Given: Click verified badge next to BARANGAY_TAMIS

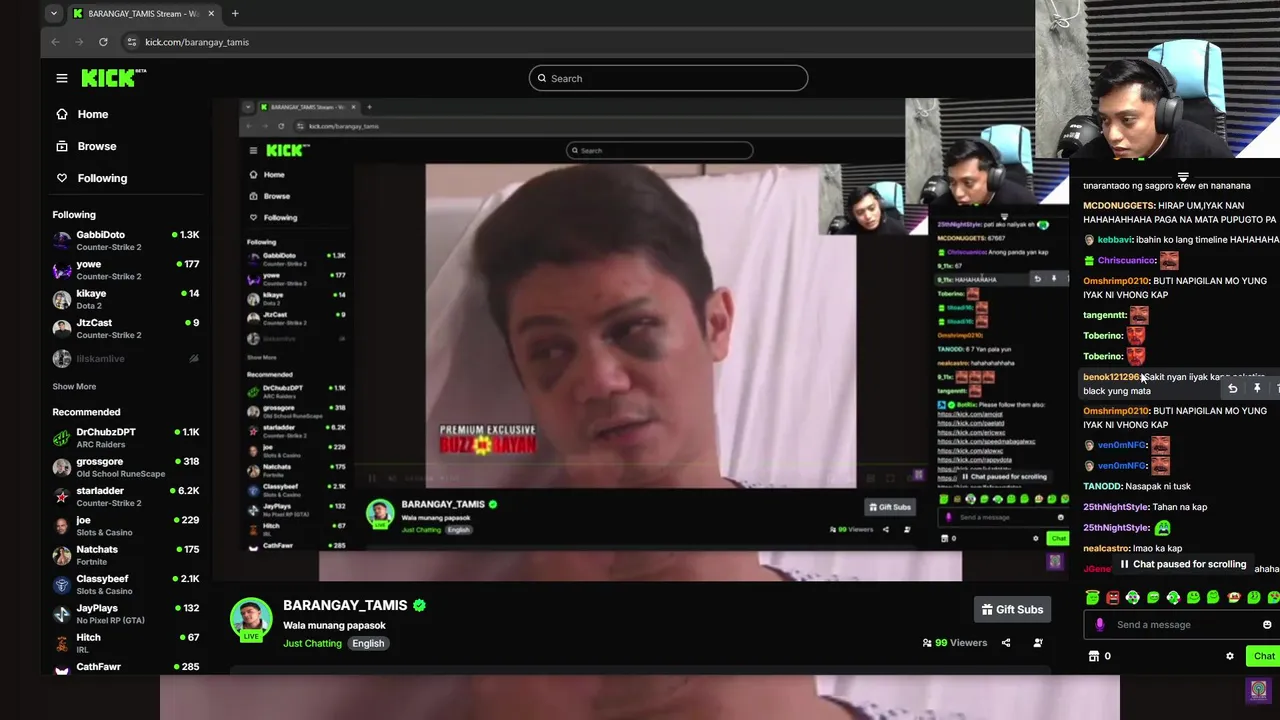Looking at the screenshot, I should pyautogui.click(x=419, y=605).
